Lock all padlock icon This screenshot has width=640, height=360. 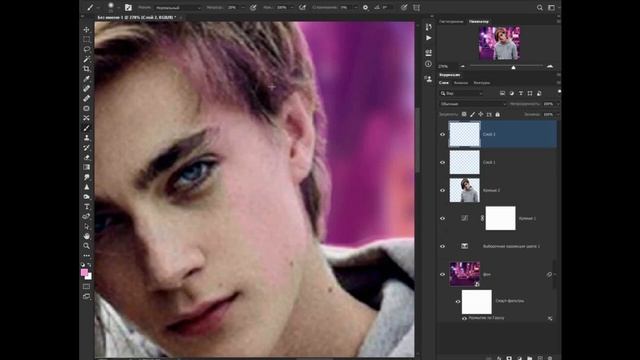498,115
